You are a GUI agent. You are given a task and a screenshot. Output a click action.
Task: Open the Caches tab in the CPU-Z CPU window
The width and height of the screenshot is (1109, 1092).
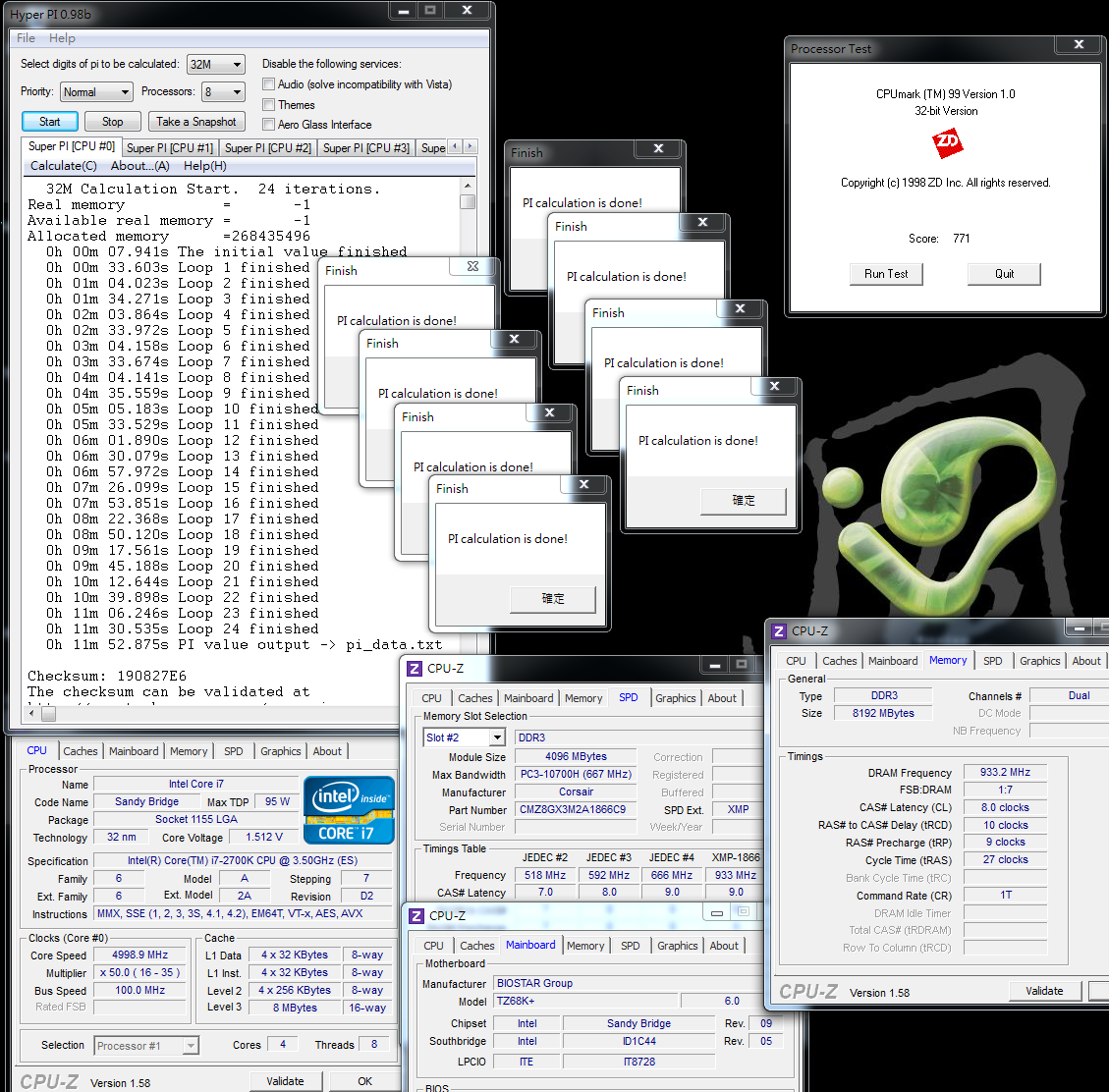(x=81, y=751)
